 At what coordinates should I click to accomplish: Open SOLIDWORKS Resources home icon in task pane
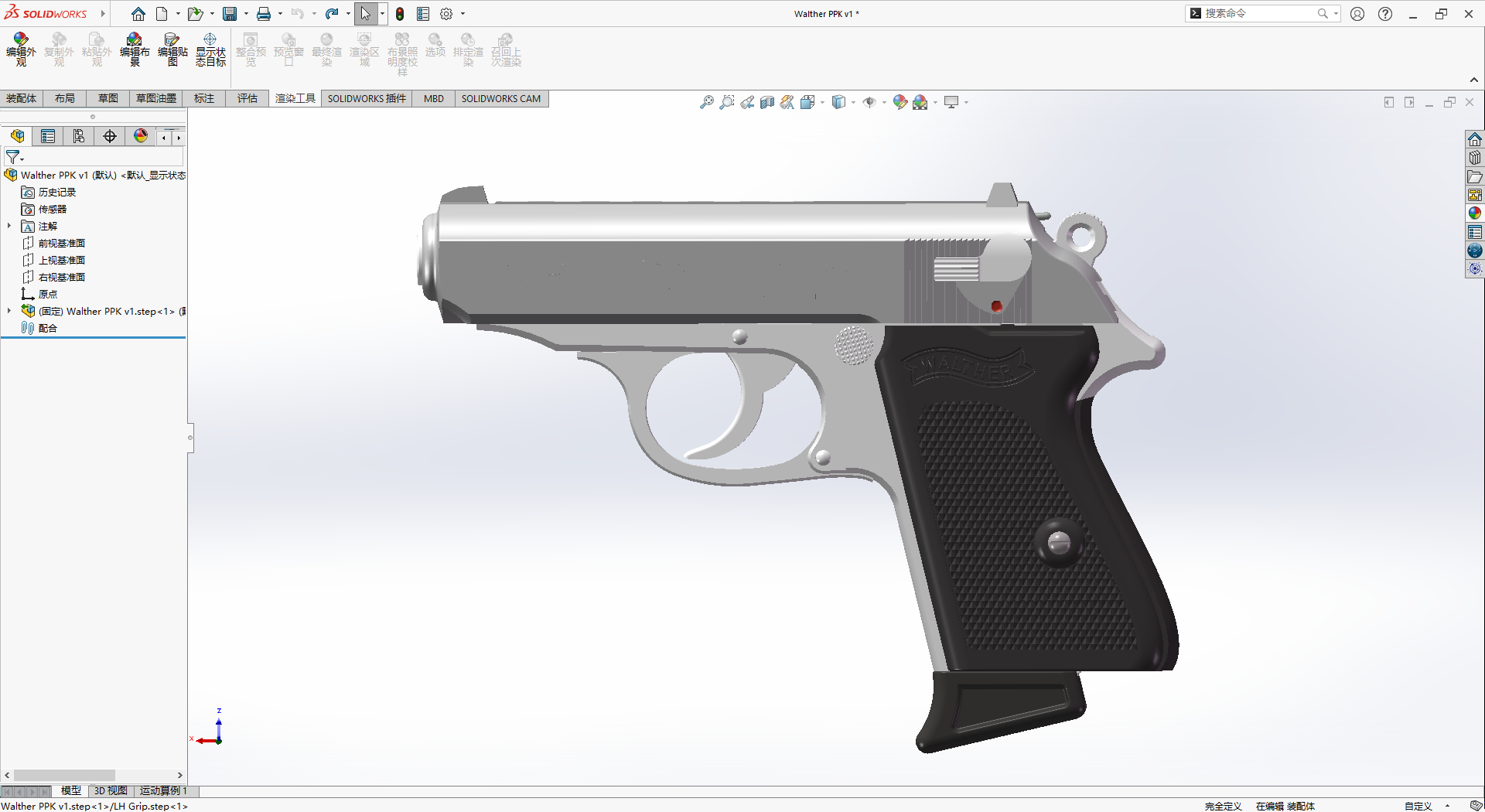[x=1475, y=139]
